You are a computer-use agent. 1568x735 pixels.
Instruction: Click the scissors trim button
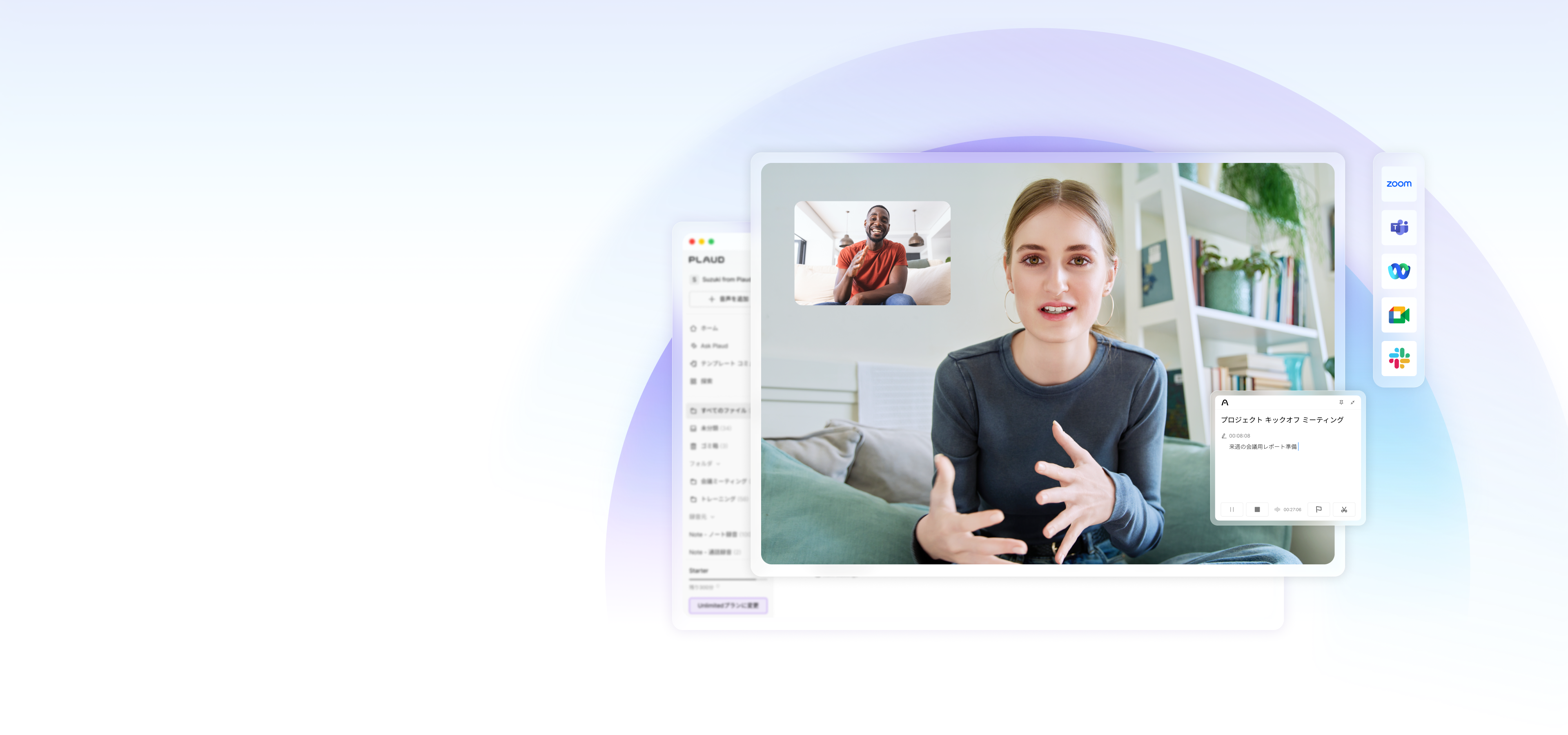point(1343,509)
